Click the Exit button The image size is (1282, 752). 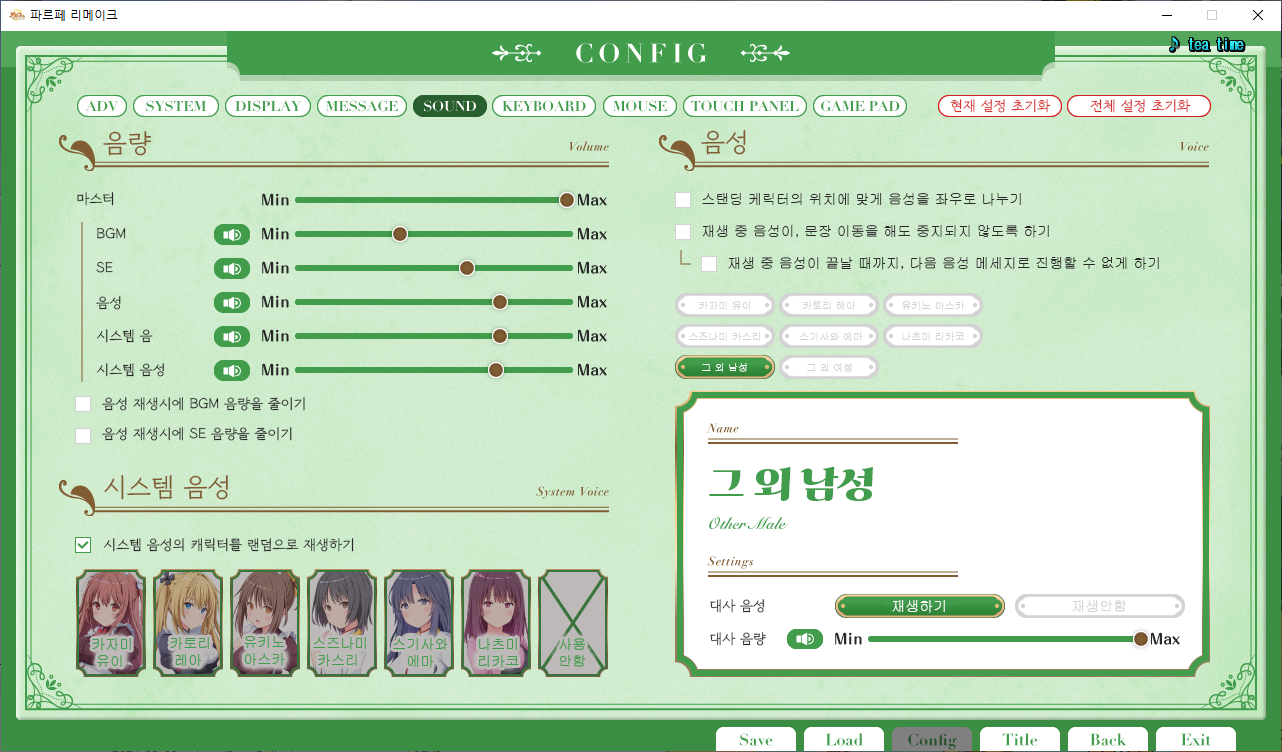click(x=1196, y=740)
